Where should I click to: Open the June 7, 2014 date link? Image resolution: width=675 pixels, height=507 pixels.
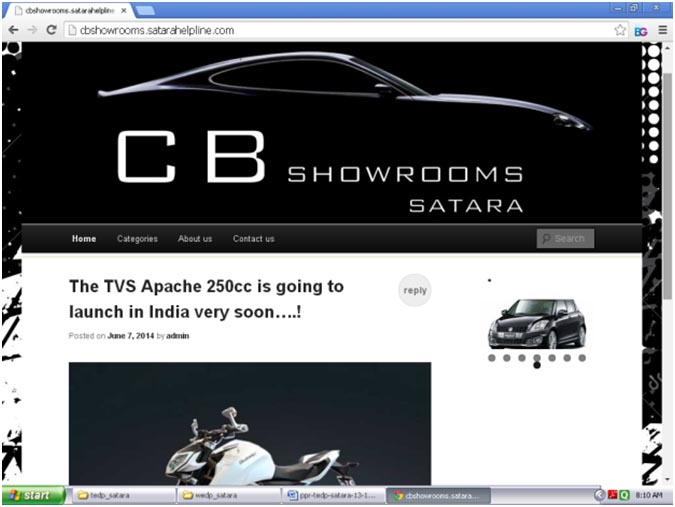(130, 336)
